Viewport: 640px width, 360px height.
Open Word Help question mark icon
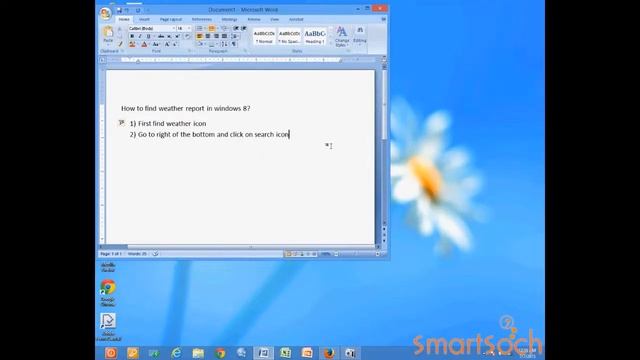[383, 19]
